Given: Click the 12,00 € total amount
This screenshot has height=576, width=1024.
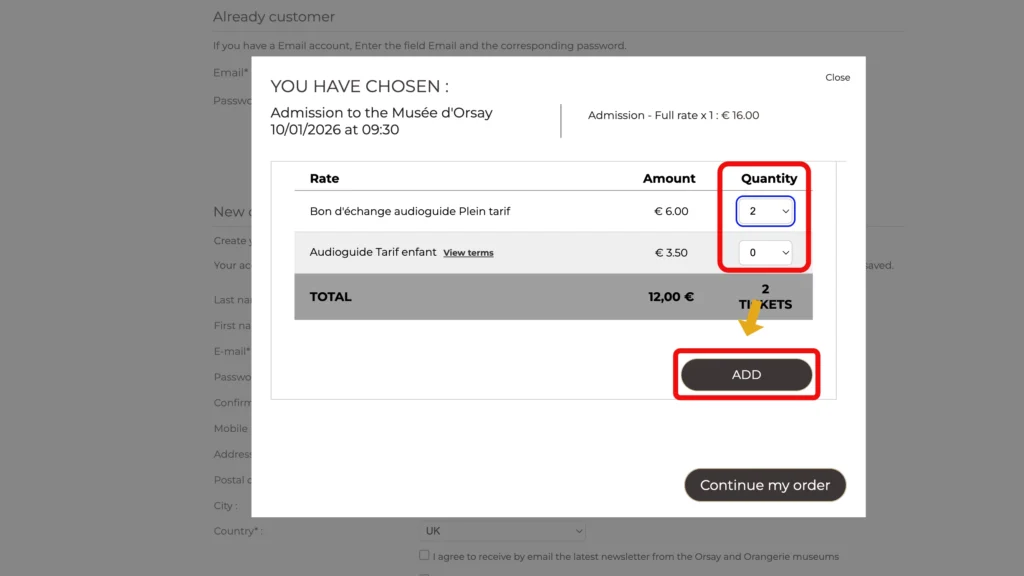Looking at the screenshot, I should (670, 296).
